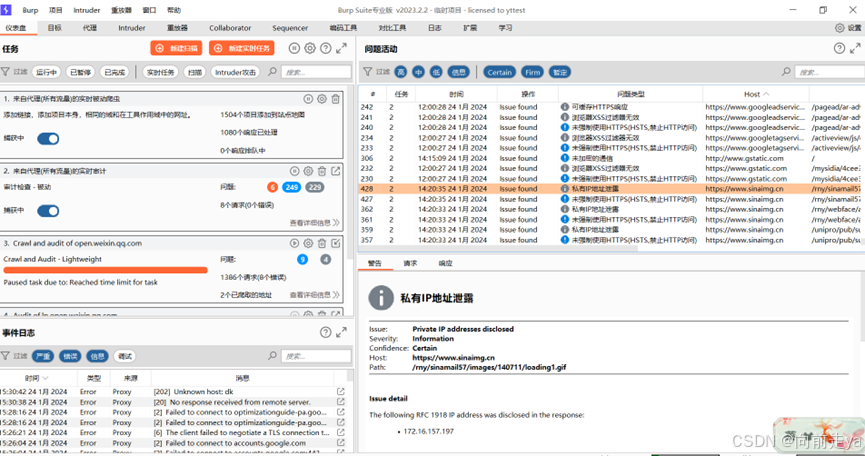The width and height of the screenshot is (865, 456).
Task: Open the Unknown host: dk event details icon
Action: (x=340, y=391)
